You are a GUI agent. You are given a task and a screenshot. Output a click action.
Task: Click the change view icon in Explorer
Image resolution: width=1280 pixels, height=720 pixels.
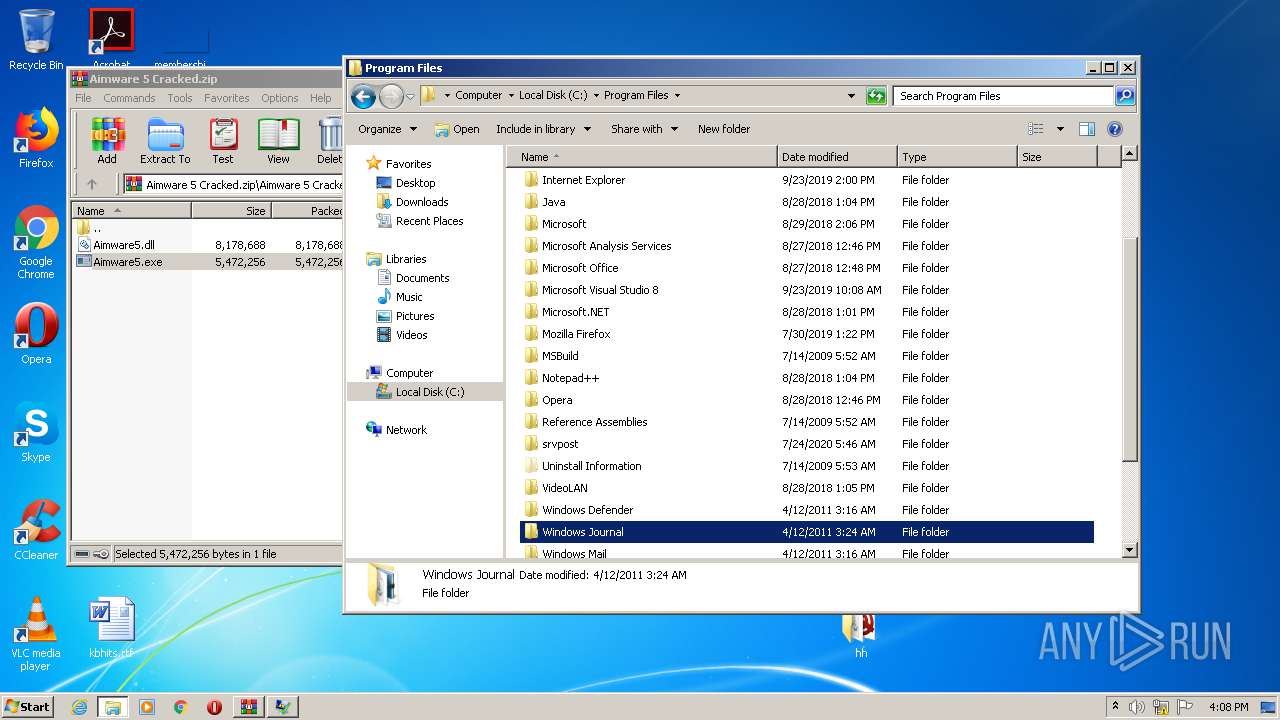(1036, 129)
